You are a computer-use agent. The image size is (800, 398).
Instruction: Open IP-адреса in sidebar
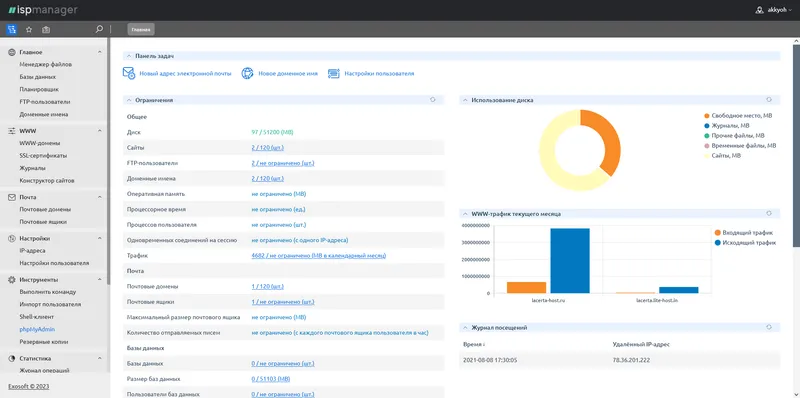click(x=32, y=251)
